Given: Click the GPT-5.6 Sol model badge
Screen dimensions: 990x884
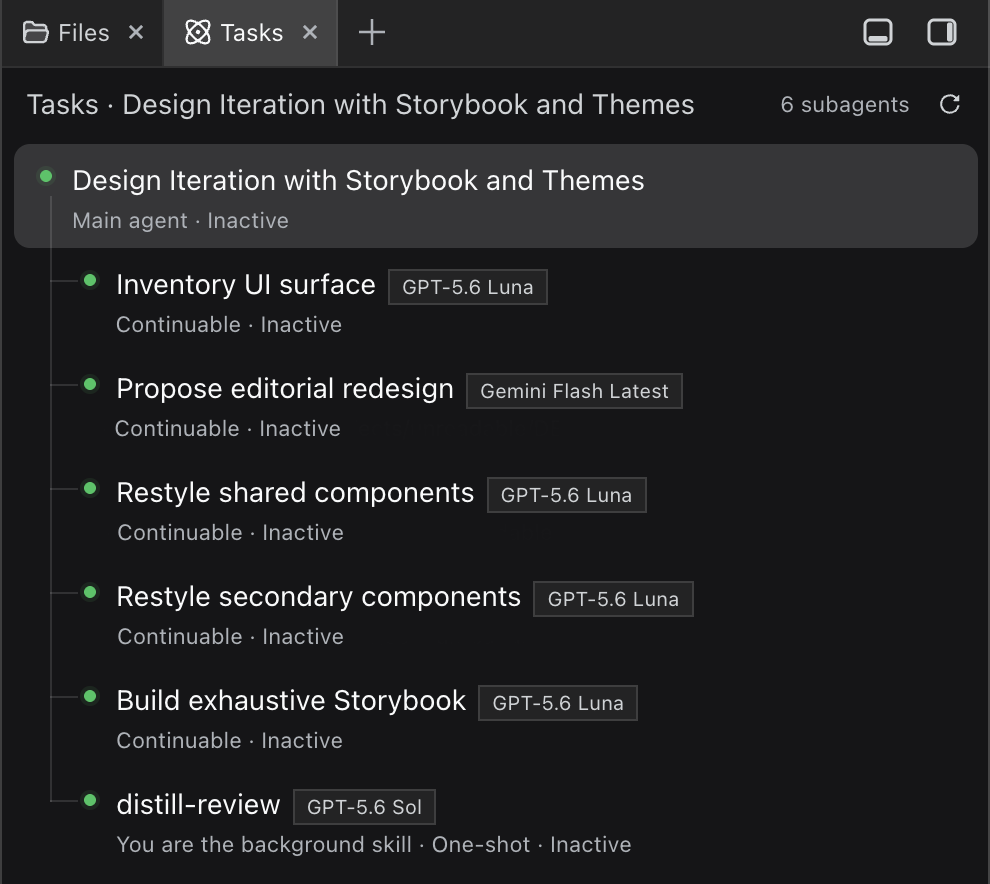Looking at the screenshot, I should point(364,807).
